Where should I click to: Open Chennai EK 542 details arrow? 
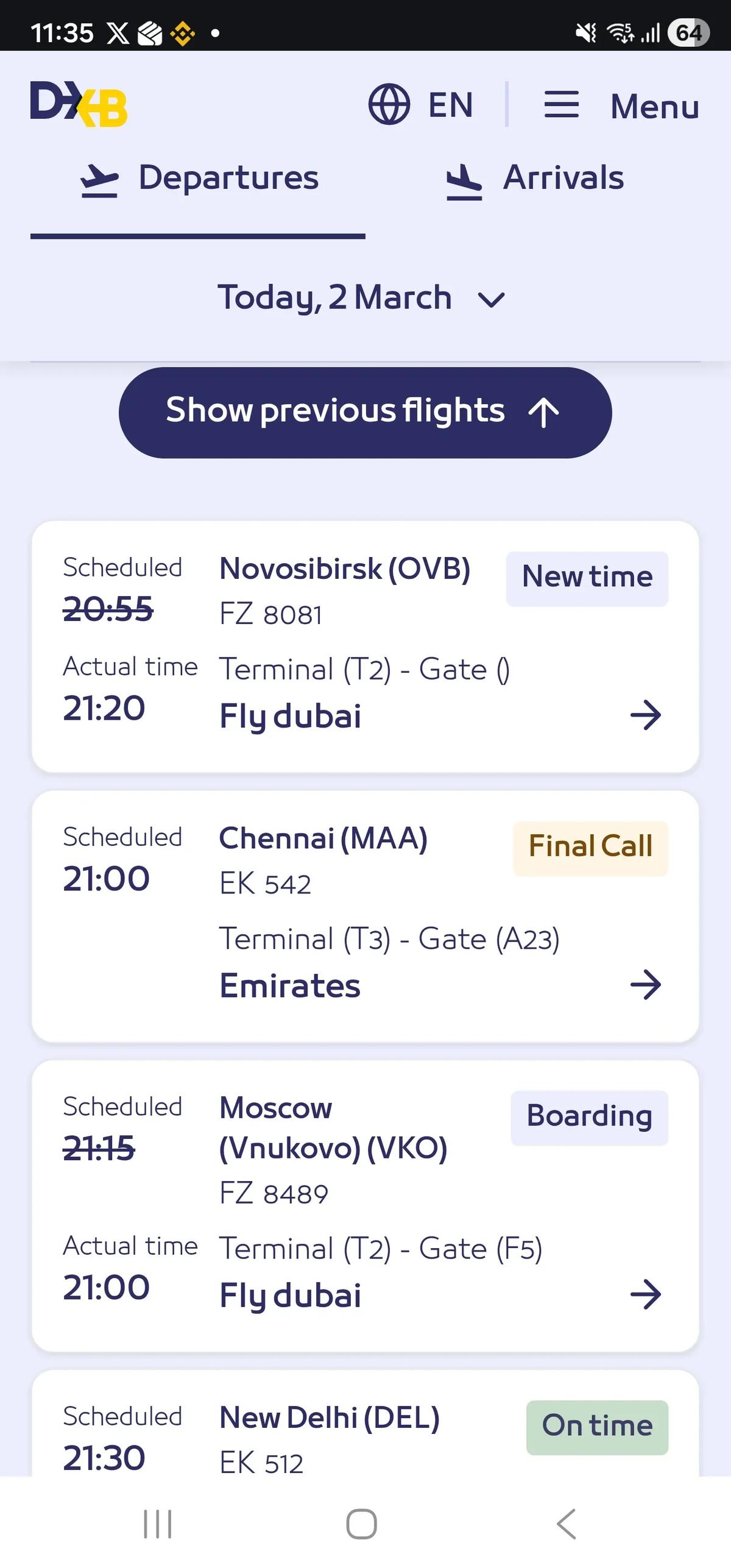(x=646, y=985)
